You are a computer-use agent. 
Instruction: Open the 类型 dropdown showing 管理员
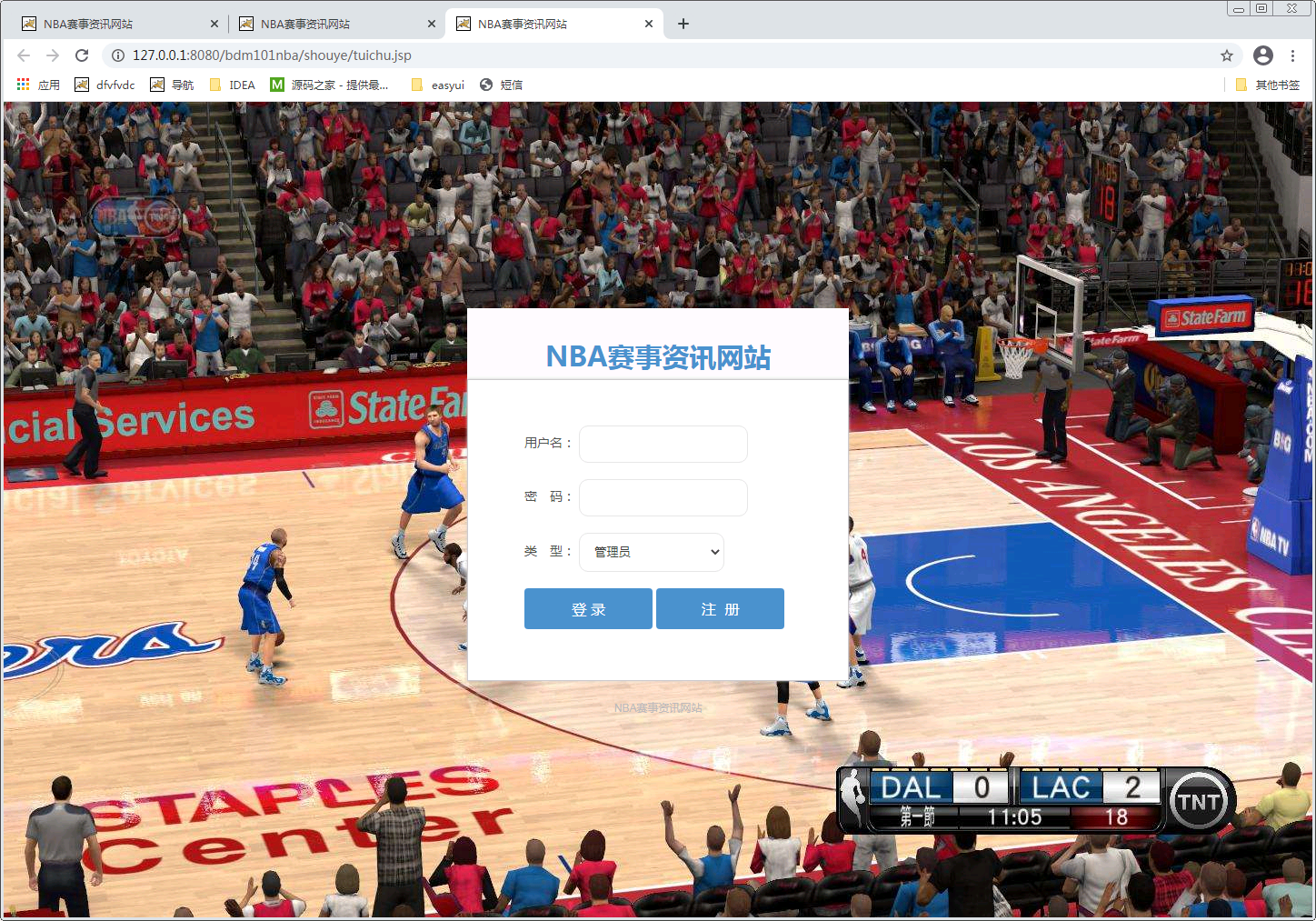(652, 552)
